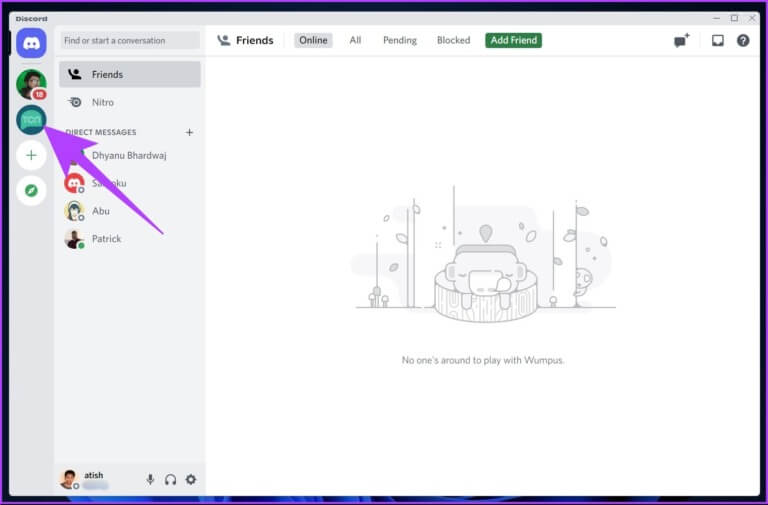This screenshot has width=768, height=505.
Task: Open New Group DM icon
Action: coord(681,41)
